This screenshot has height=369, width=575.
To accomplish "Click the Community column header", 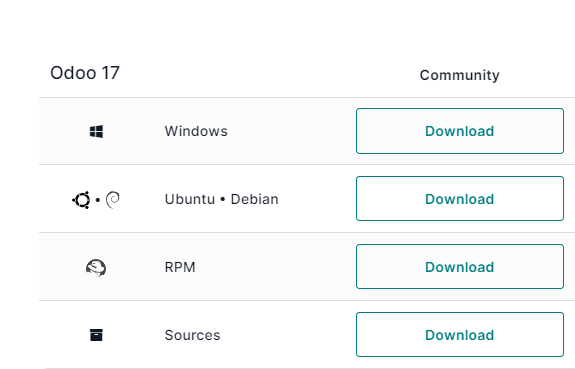I will point(459,75).
